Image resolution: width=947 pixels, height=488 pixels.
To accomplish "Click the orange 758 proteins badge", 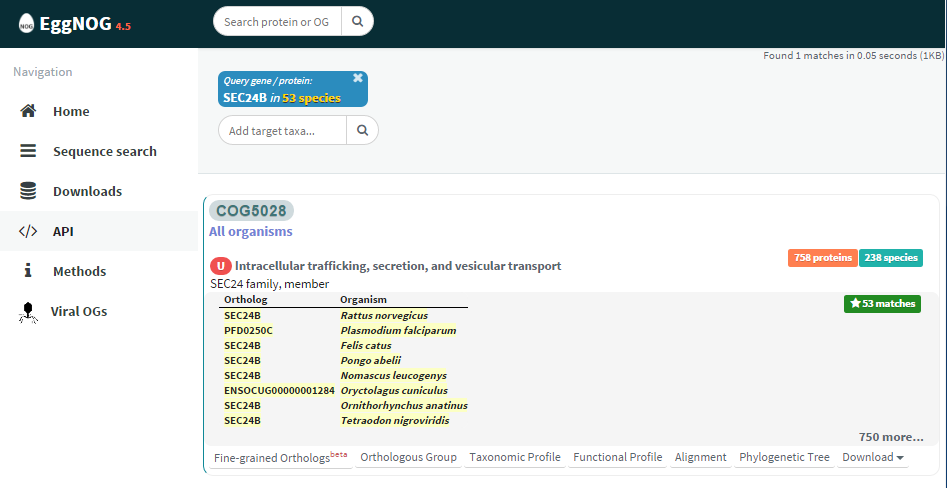I will click(x=821, y=258).
